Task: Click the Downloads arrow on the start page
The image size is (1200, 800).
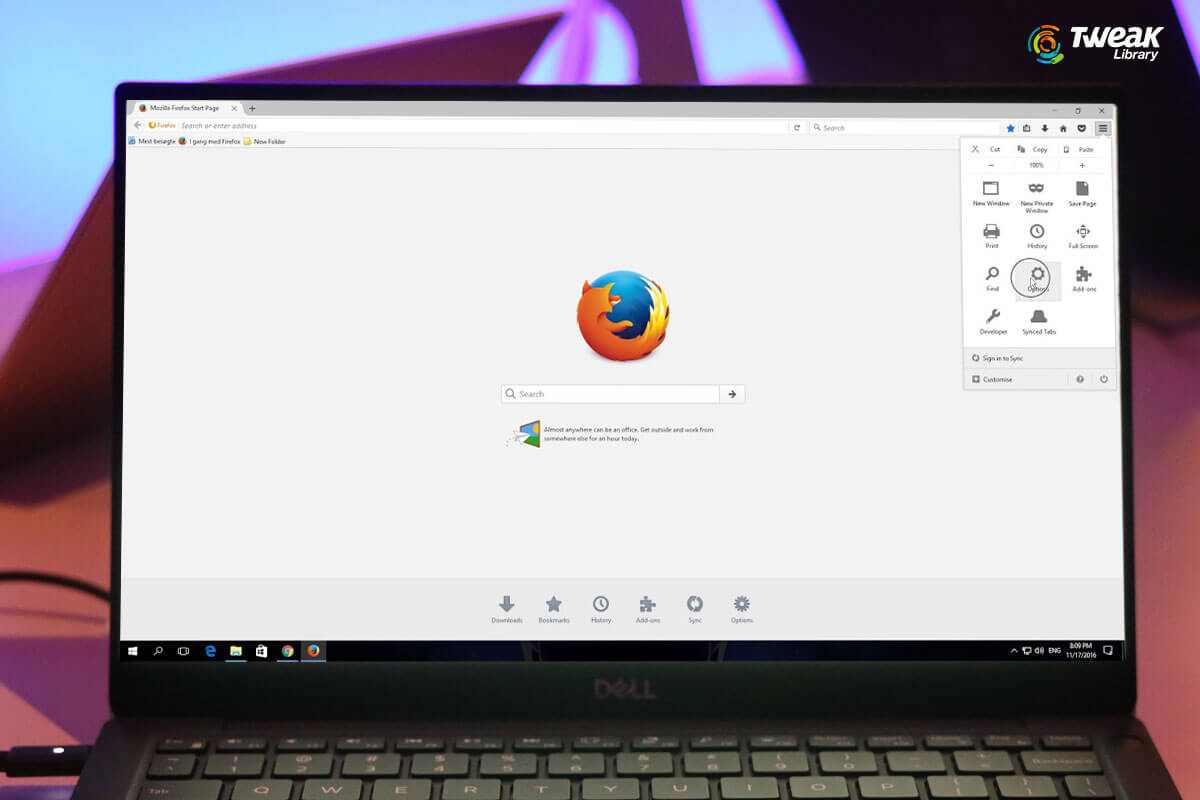Action: (x=506, y=605)
